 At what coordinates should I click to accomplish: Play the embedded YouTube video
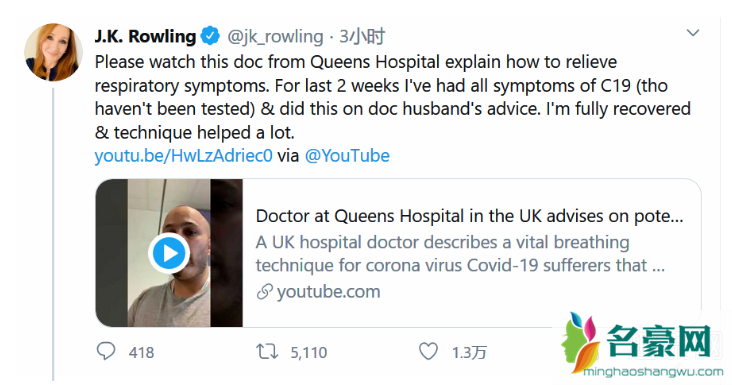[169, 253]
